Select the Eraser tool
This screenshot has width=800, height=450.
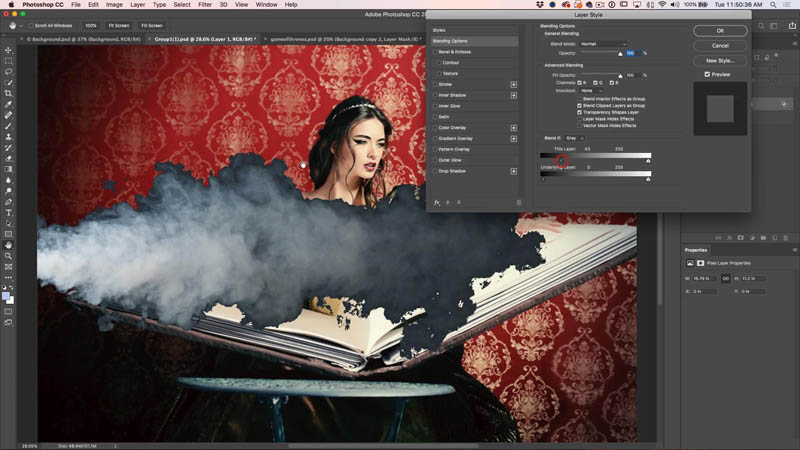click(x=8, y=158)
